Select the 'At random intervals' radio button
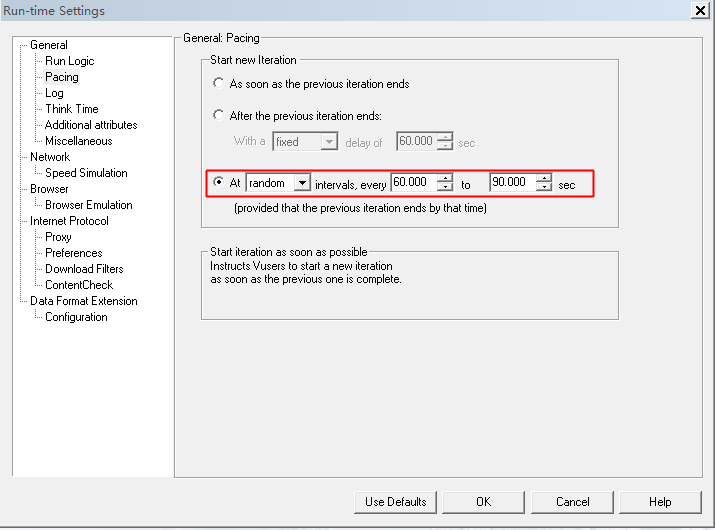Screen dimensions: 715x530 [218, 182]
